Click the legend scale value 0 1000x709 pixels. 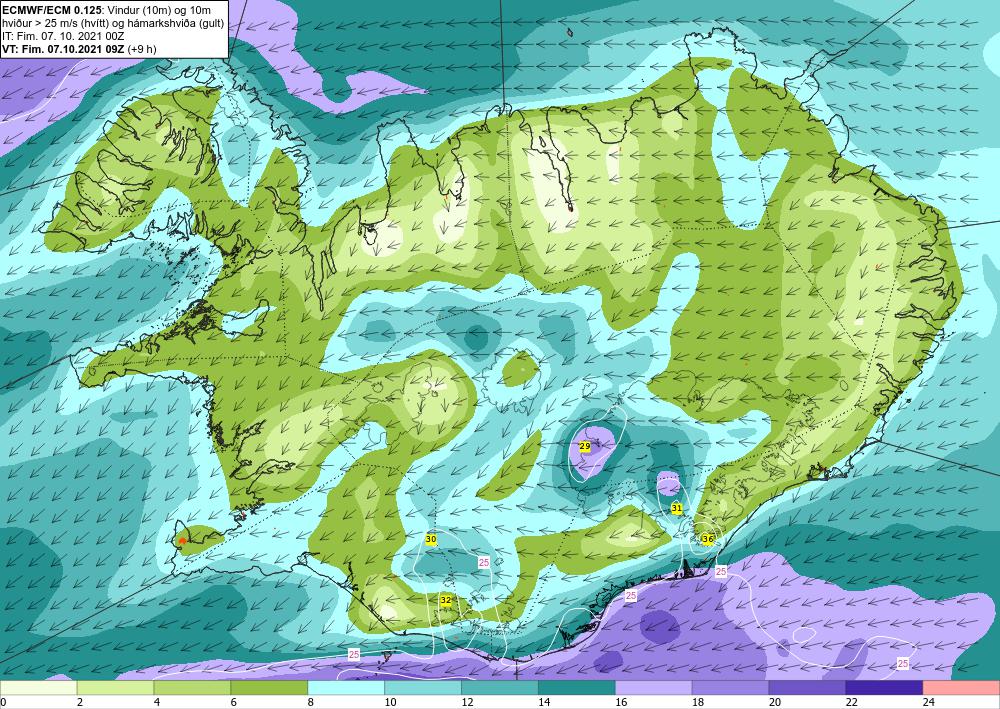click(x=3, y=702)
